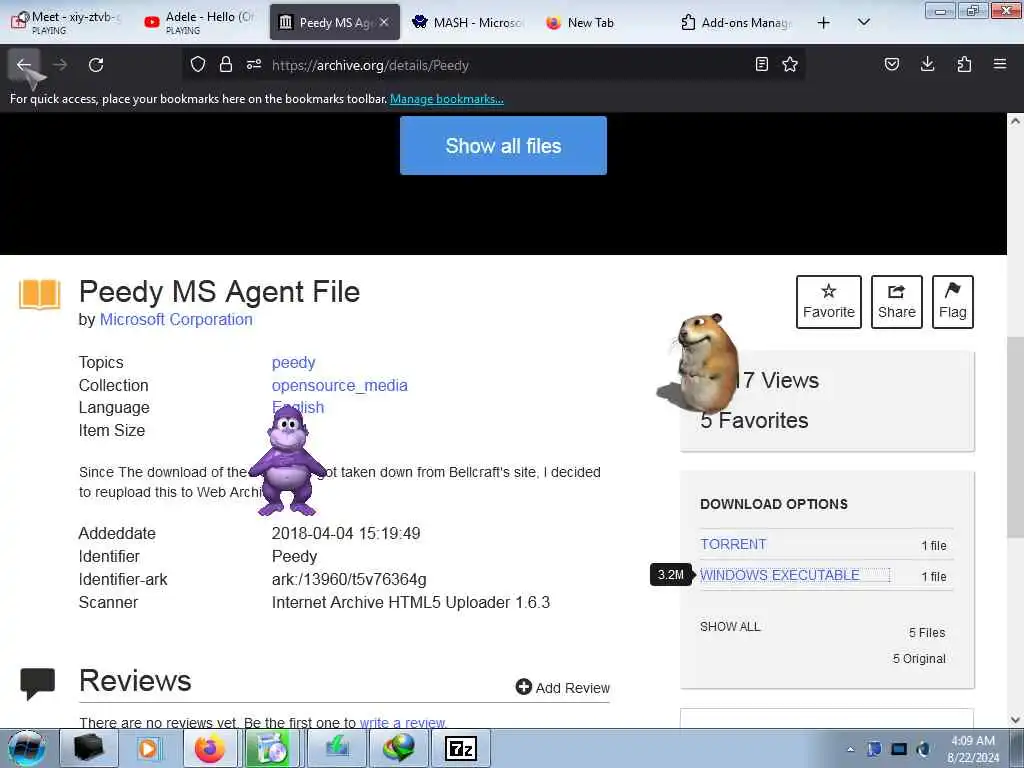Image resolution: width=1024 pixels, height=768 pixels.
Task: Open the green-framed taskbar application
Action: (x=272, y=748)
